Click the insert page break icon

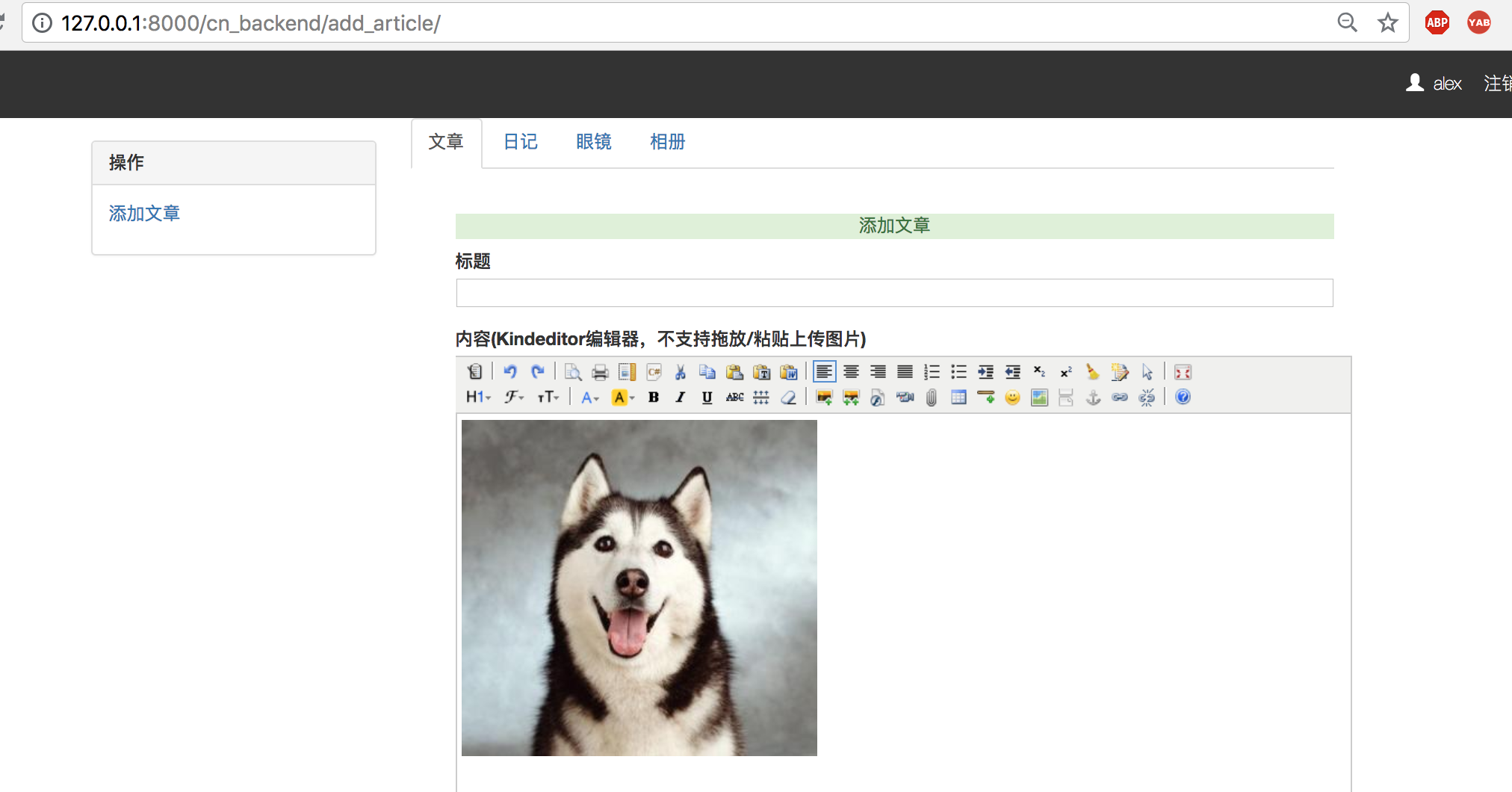[x=1066, y=397]
